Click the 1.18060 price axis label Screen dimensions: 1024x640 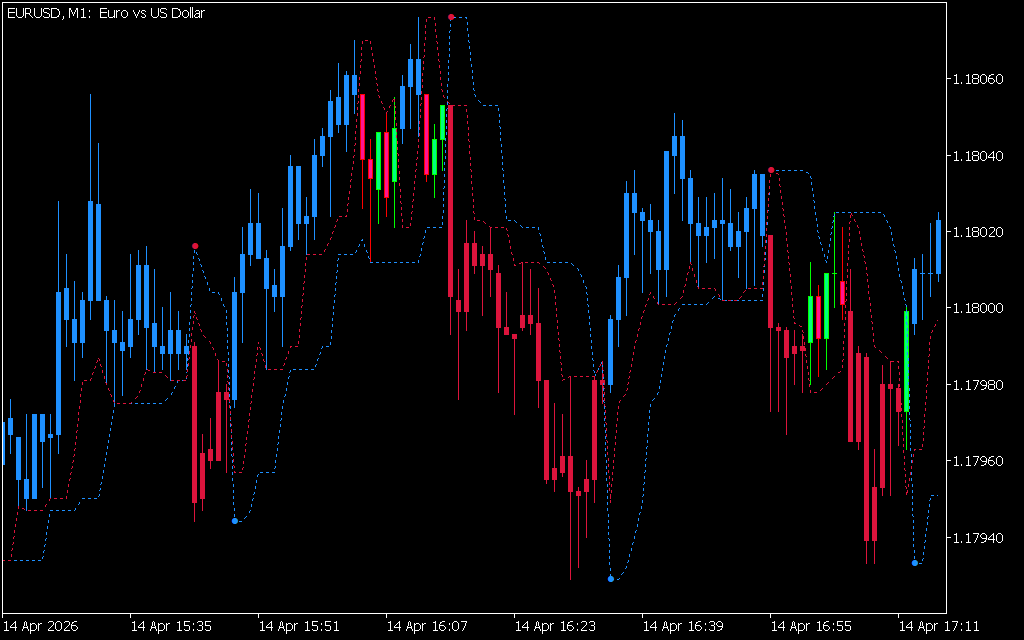(982, 79)
